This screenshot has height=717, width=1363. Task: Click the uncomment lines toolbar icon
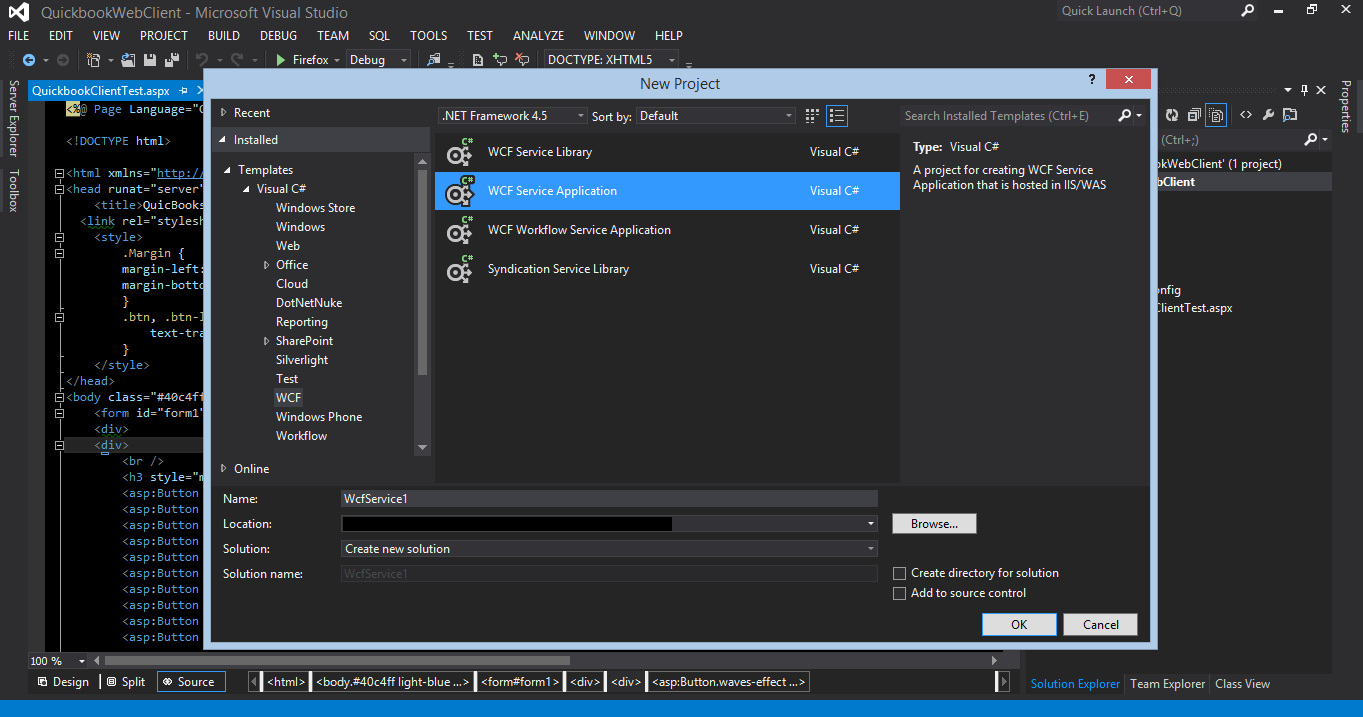pos(521,60)
